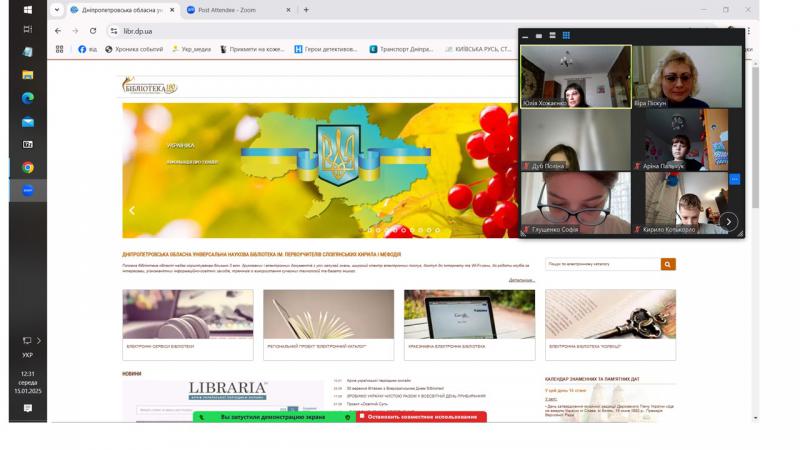Open the Хроника событий bookmark
Screen dimensions: 800x450
tap(134, 49)
